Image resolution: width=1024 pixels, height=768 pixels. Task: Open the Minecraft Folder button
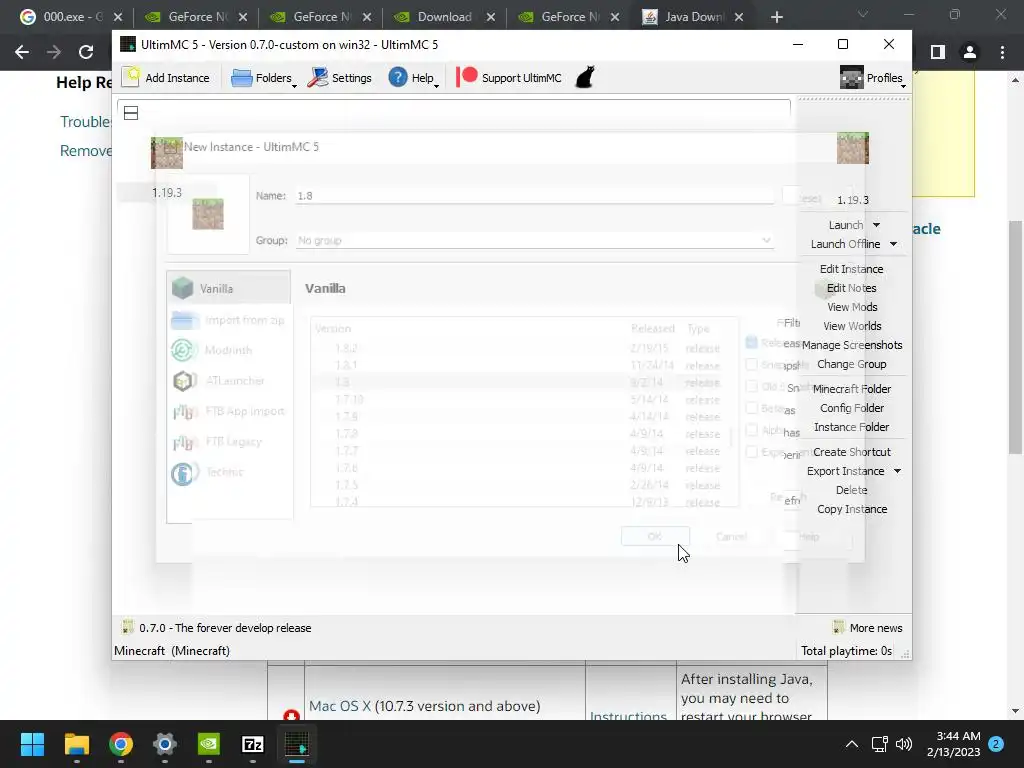coord(852,389)
